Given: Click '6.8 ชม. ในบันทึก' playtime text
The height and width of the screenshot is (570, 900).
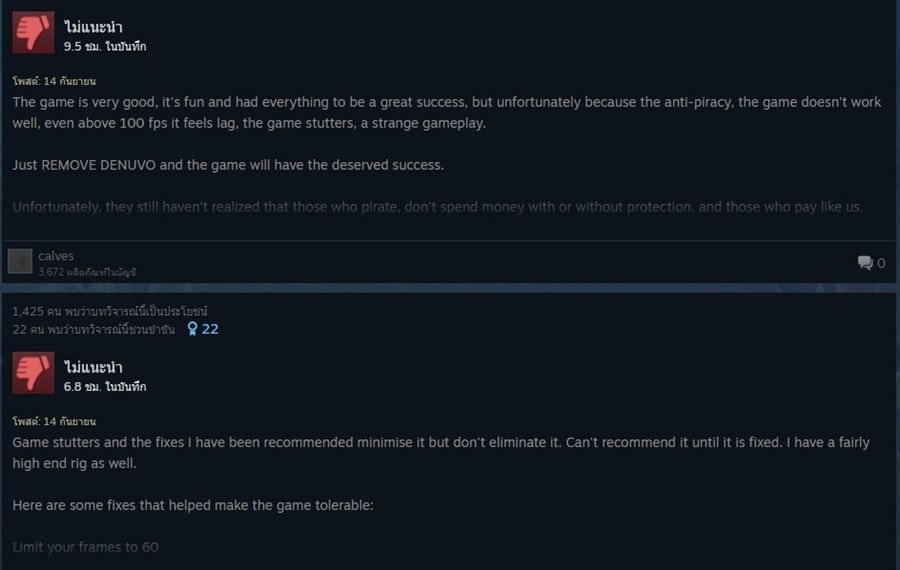Looking at the screenshot, I should pos(105,387).
